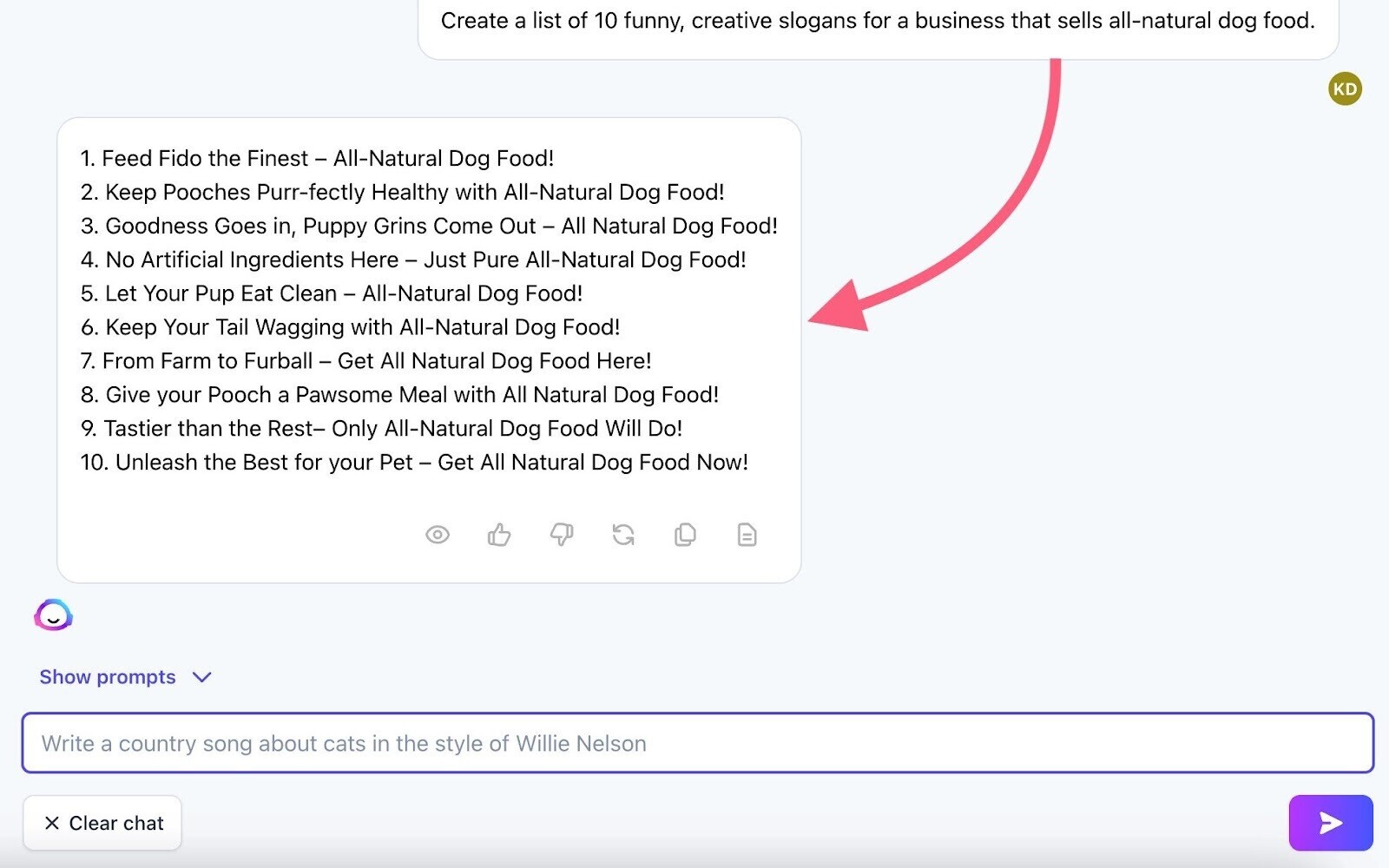Open the Show prompts list
The image size is (1389, 868).
[x=108, y=677]
